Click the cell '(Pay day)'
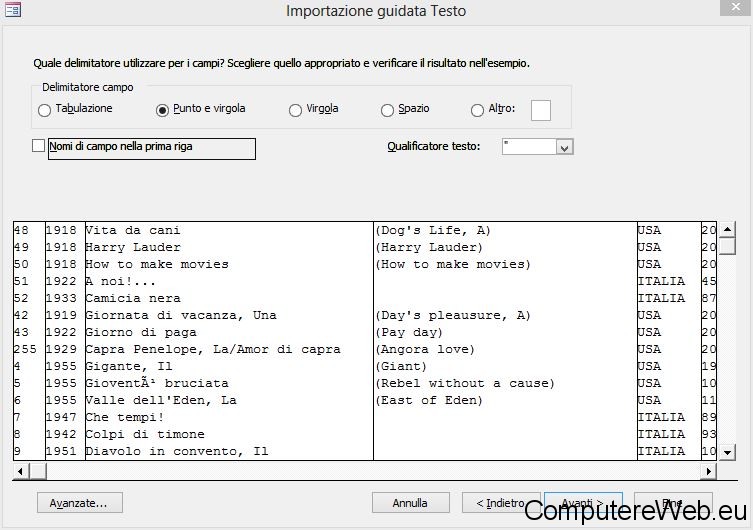Viewport: 753px width, 530px height. [409, 332]
